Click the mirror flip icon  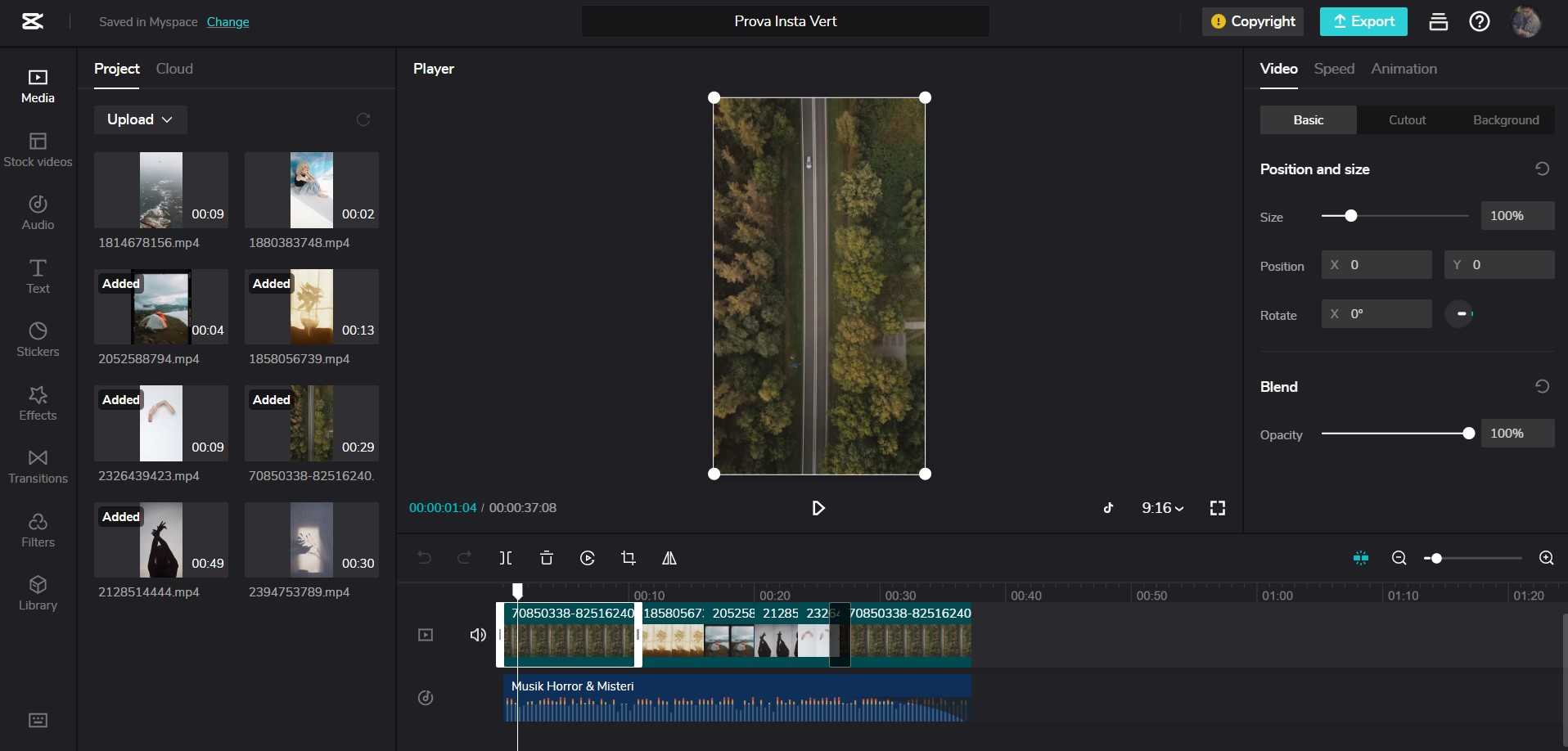click(x=669, y=558)
